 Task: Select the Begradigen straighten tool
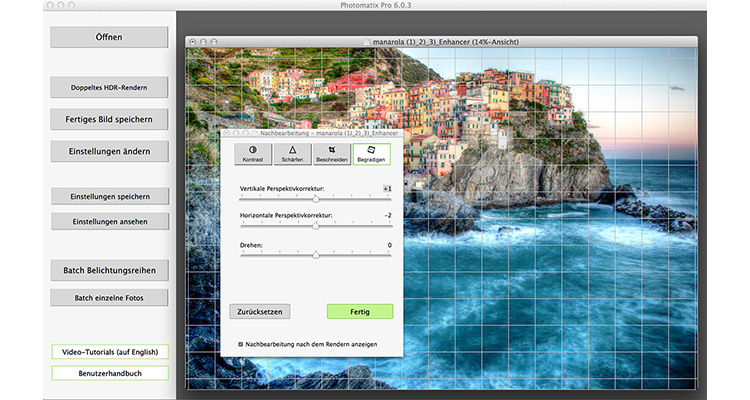pyautogui.click(x=372, y=154)
